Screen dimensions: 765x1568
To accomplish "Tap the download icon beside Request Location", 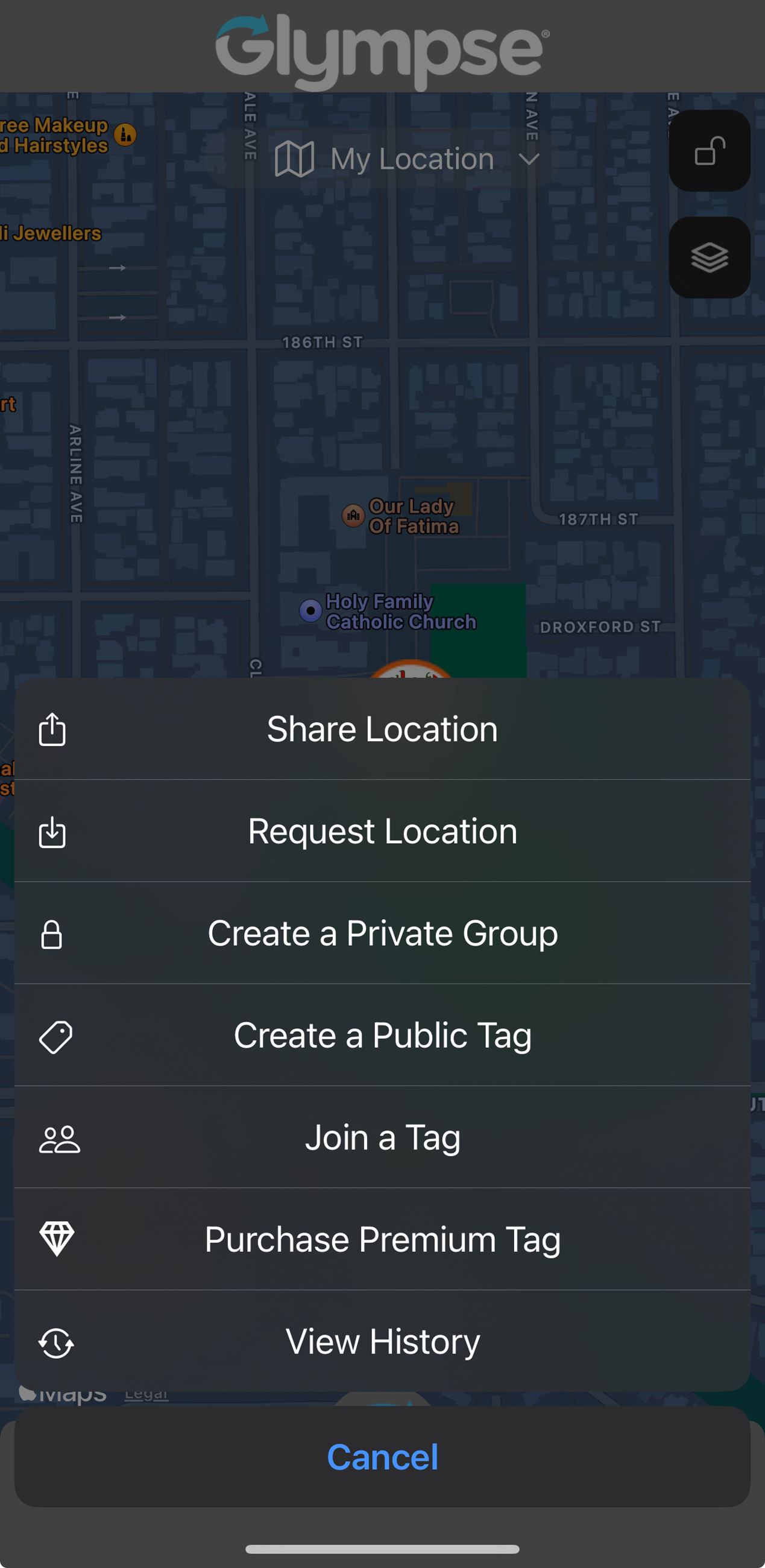I will (52, 832).
